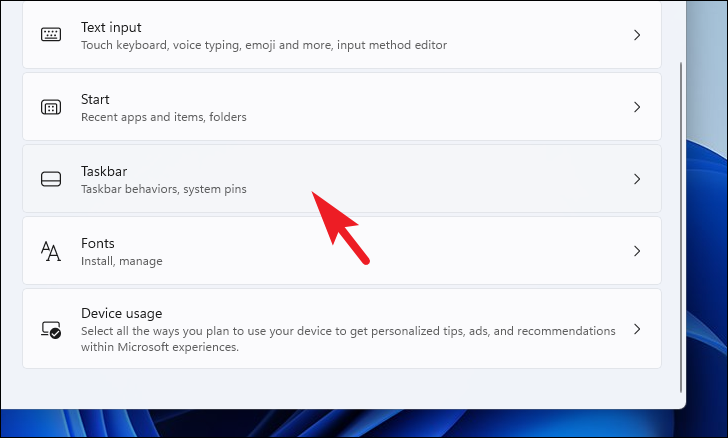
Task: Click 'Taskbar behaviors, system pins' description
Action: (x=163, y=189)
